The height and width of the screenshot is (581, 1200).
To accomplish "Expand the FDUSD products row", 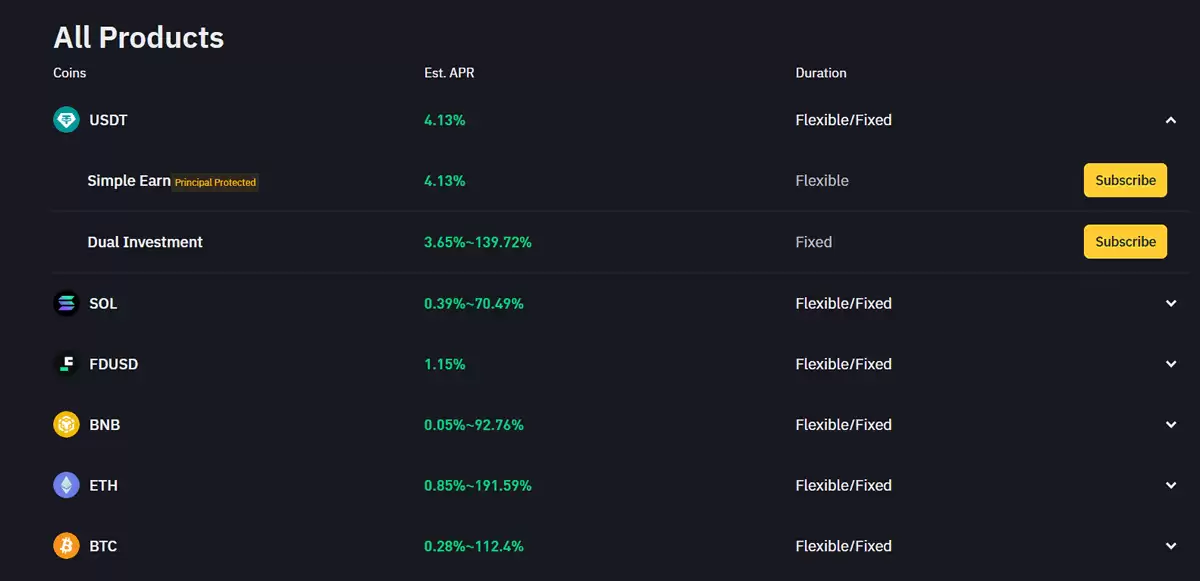I will click(1171, 364).
